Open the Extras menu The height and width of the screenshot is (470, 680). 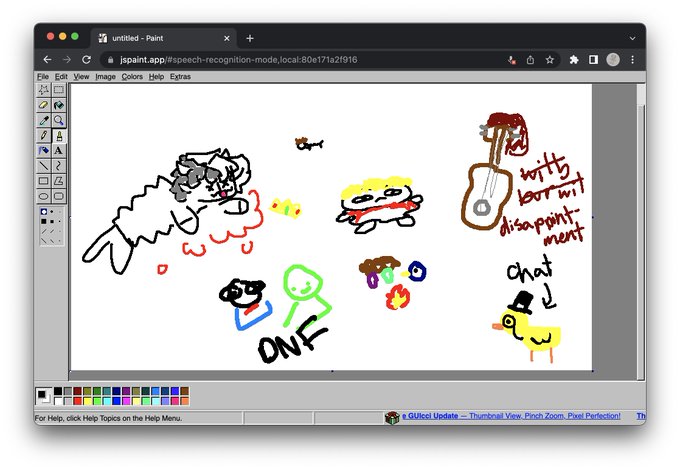coord(180,77)
